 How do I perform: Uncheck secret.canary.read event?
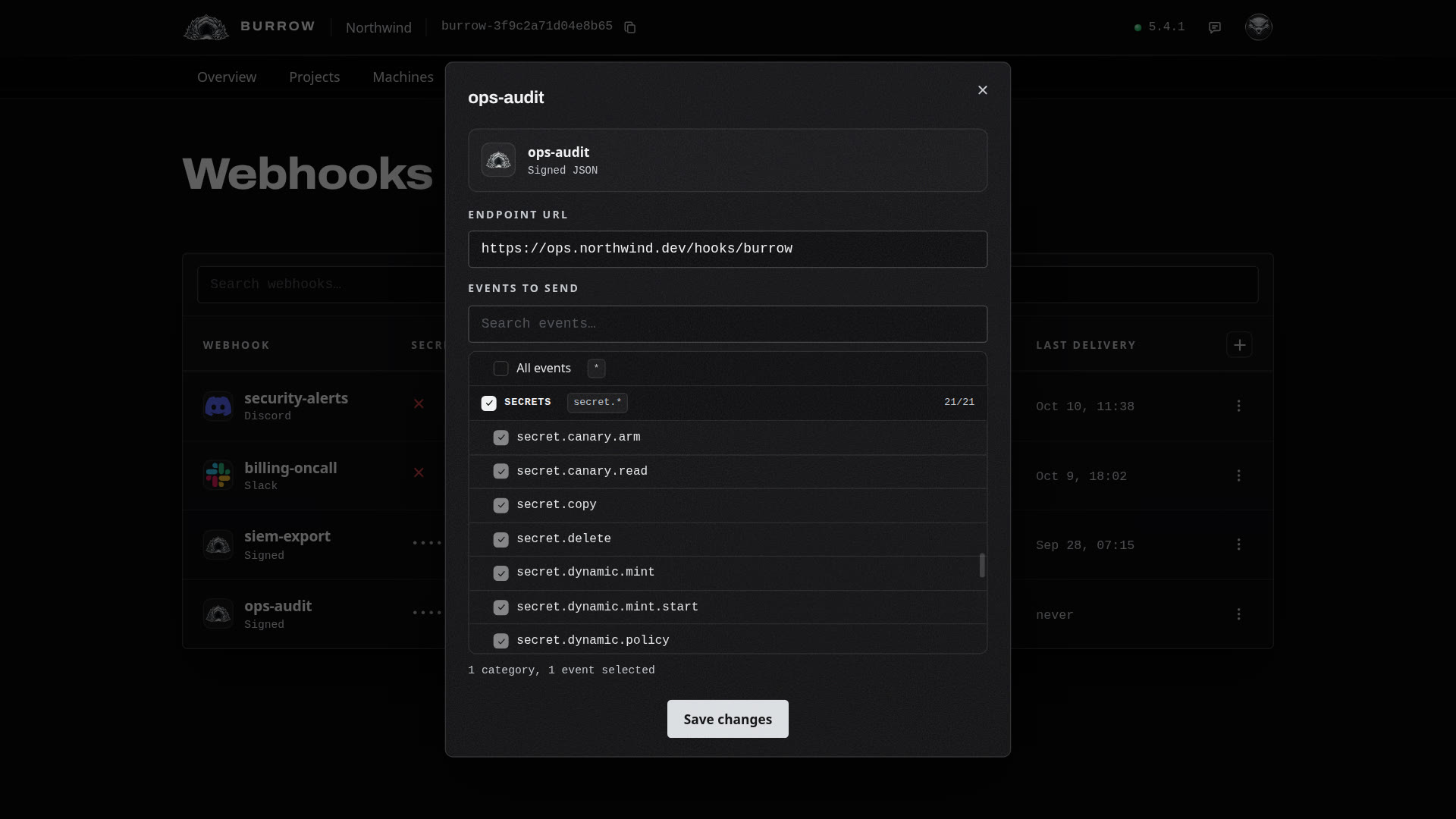500,472
